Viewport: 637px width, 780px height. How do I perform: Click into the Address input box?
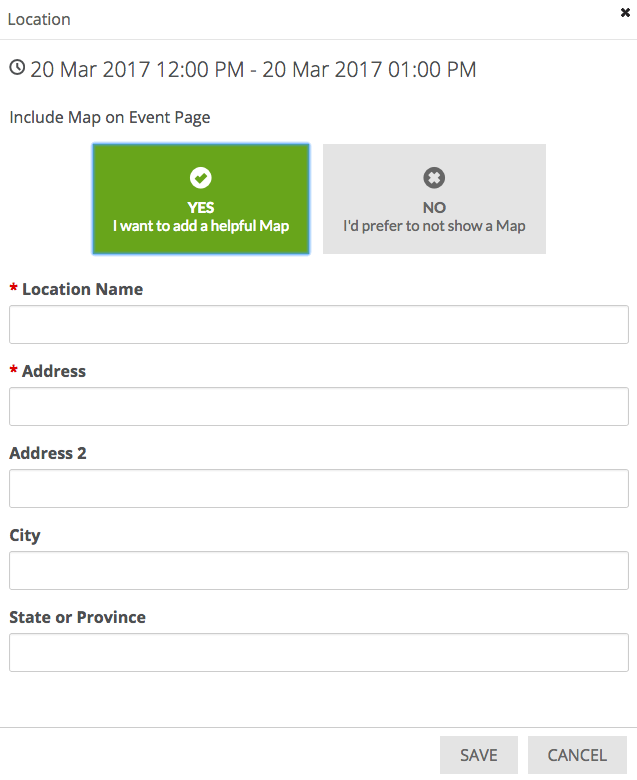tap(319, 407)
